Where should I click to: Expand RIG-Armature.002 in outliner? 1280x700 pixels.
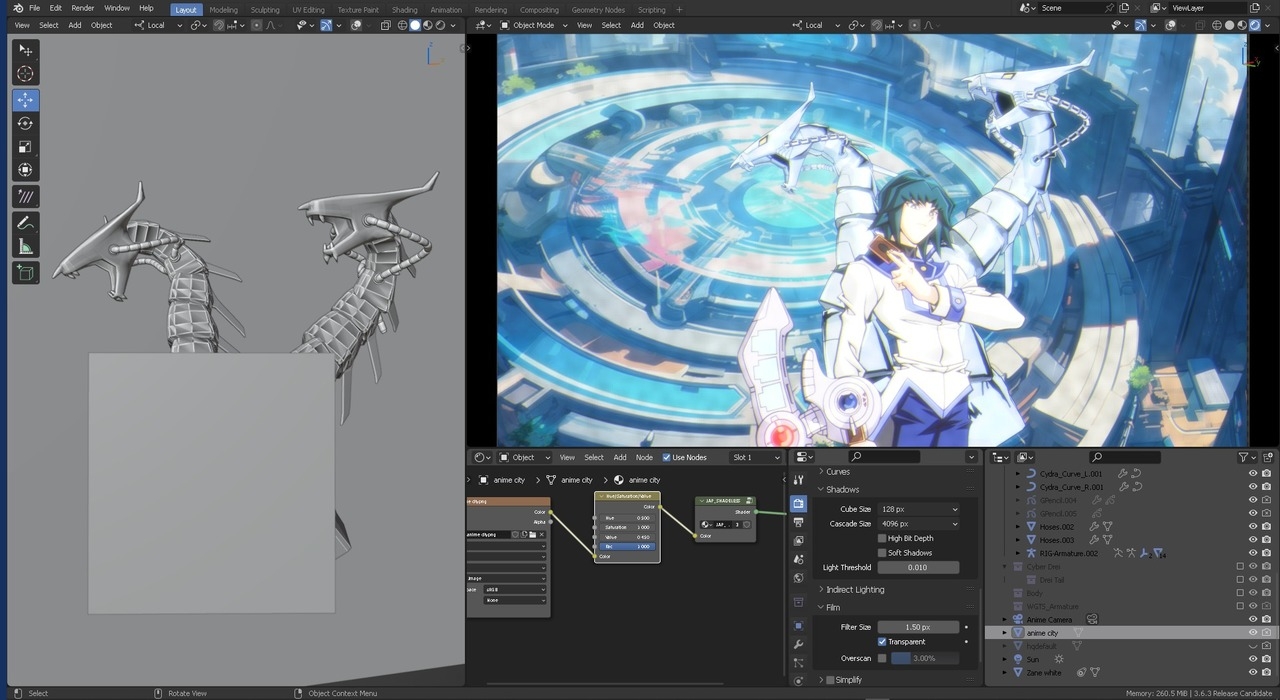(1019, 553)
